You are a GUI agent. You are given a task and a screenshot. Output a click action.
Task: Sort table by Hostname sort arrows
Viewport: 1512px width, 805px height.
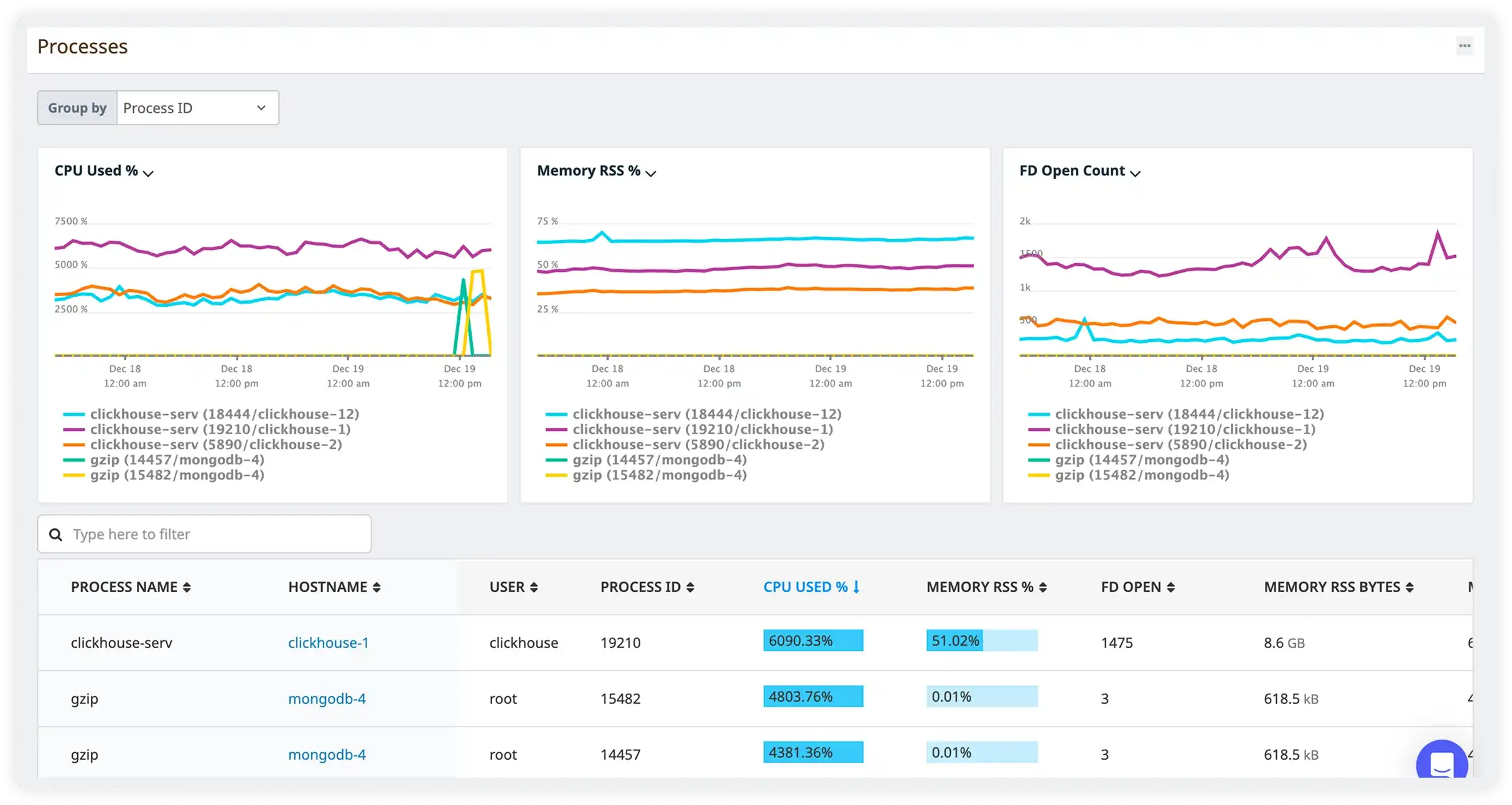point(376,587)
